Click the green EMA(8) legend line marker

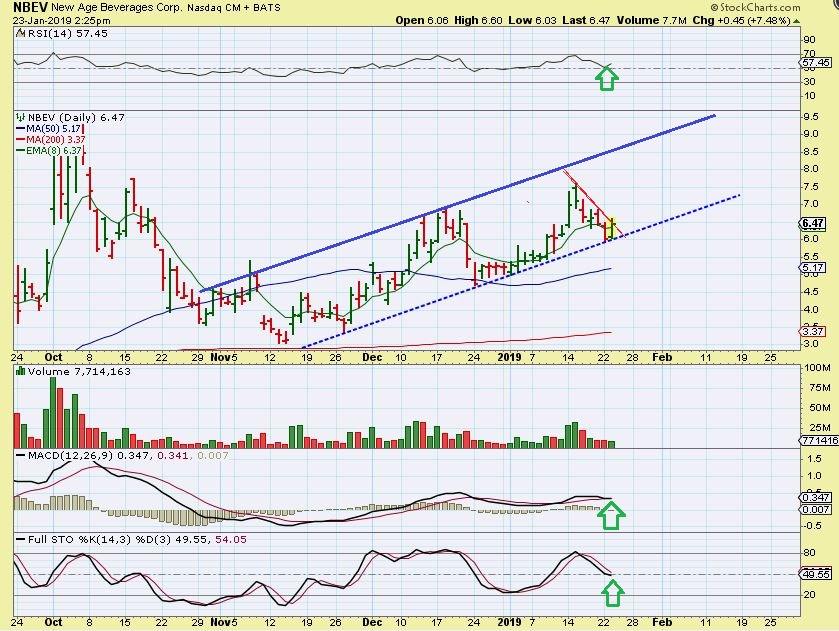point(21,151)
